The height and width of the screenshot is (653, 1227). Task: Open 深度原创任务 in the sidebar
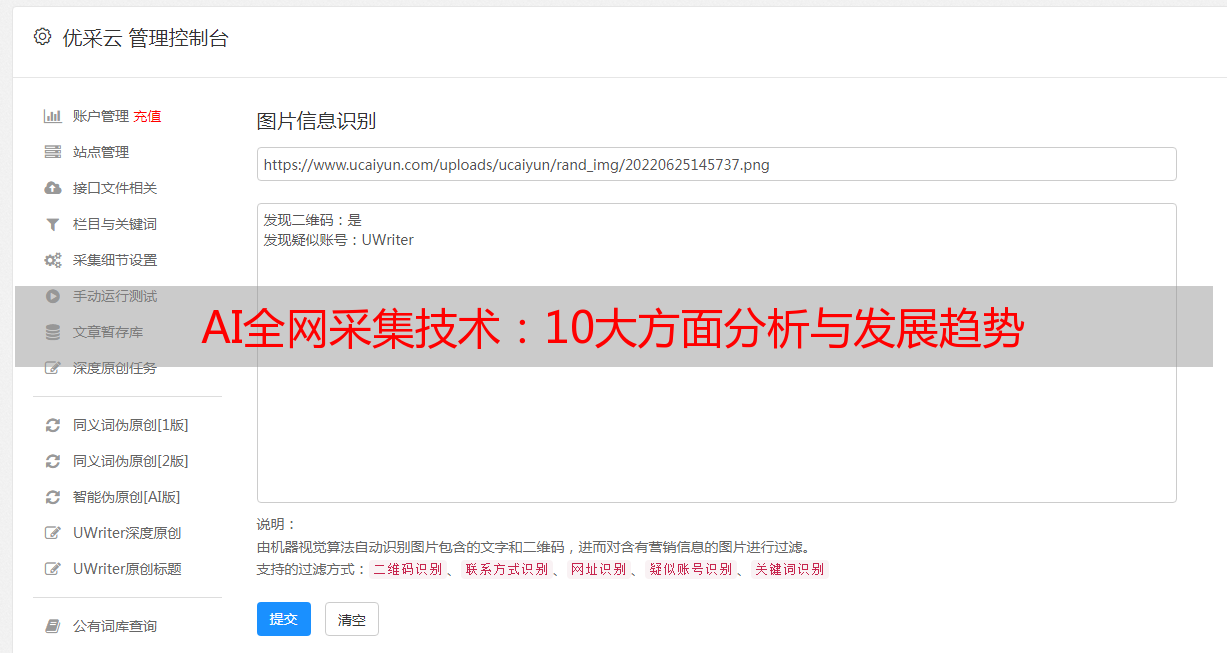(115, 368)
